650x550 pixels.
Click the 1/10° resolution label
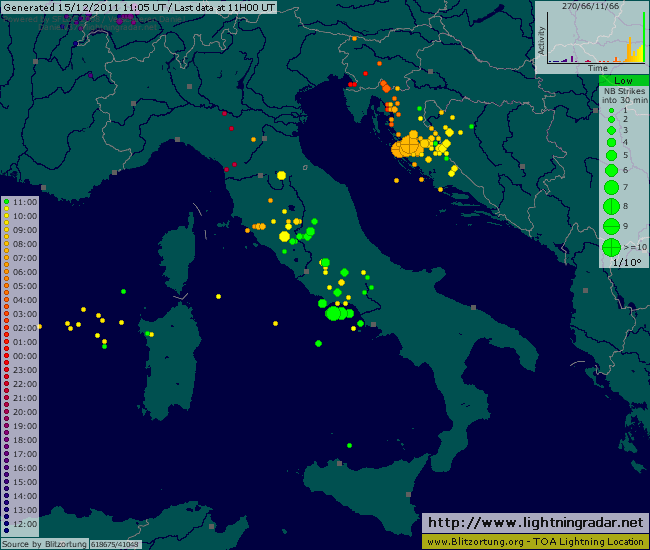(x=627, y=262)
